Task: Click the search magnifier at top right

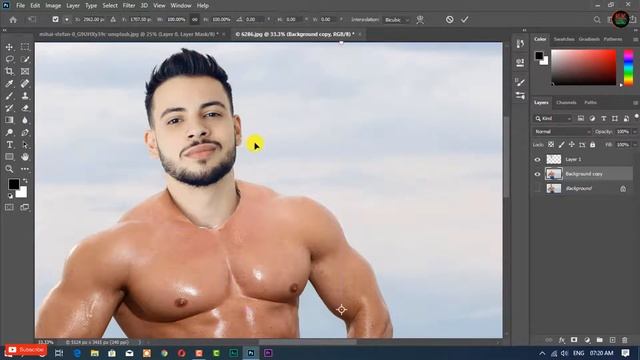Action: (597, 20)
